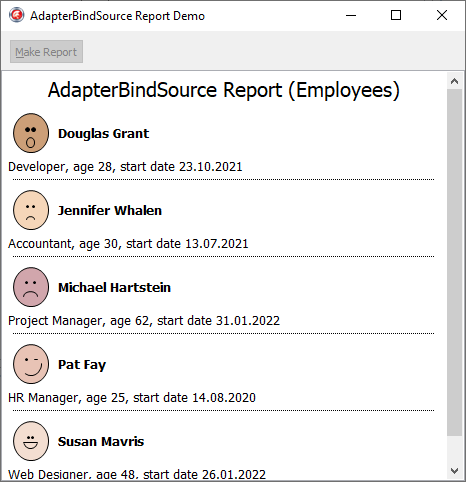Click the scrollbar up arrow
This screenshot has height=482, width=466.
(454, 81)
